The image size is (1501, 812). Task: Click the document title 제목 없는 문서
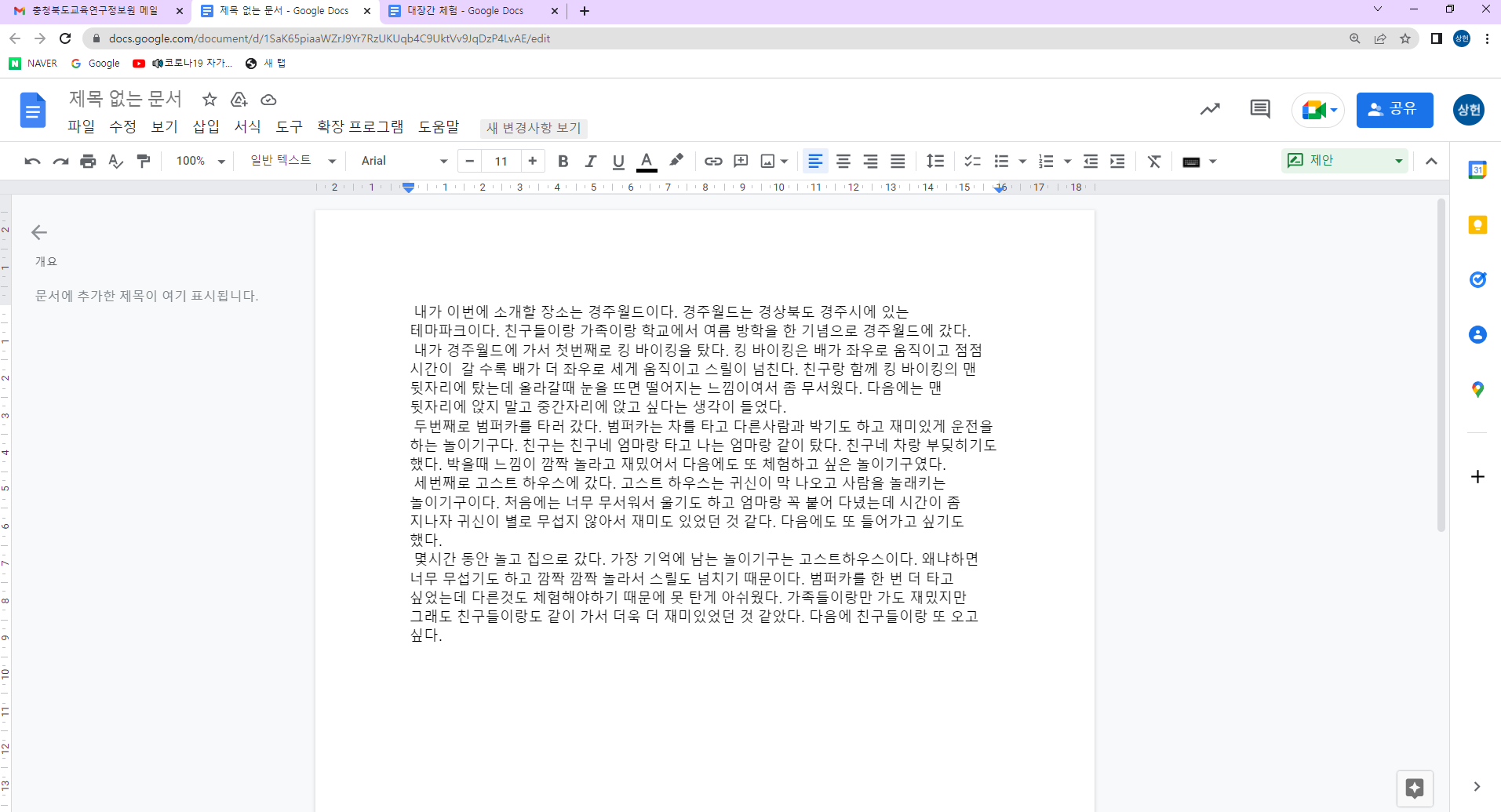[126, 99]
